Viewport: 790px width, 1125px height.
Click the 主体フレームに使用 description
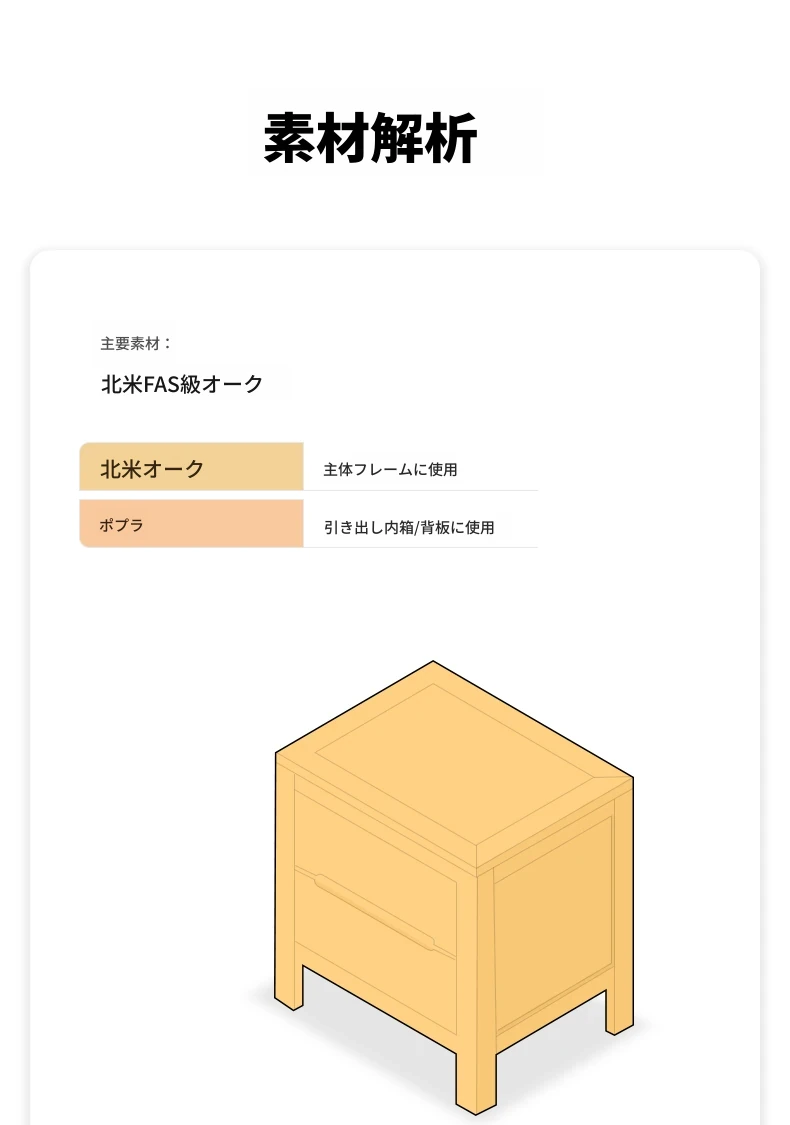pyautogui.click(x=390, y=469)
